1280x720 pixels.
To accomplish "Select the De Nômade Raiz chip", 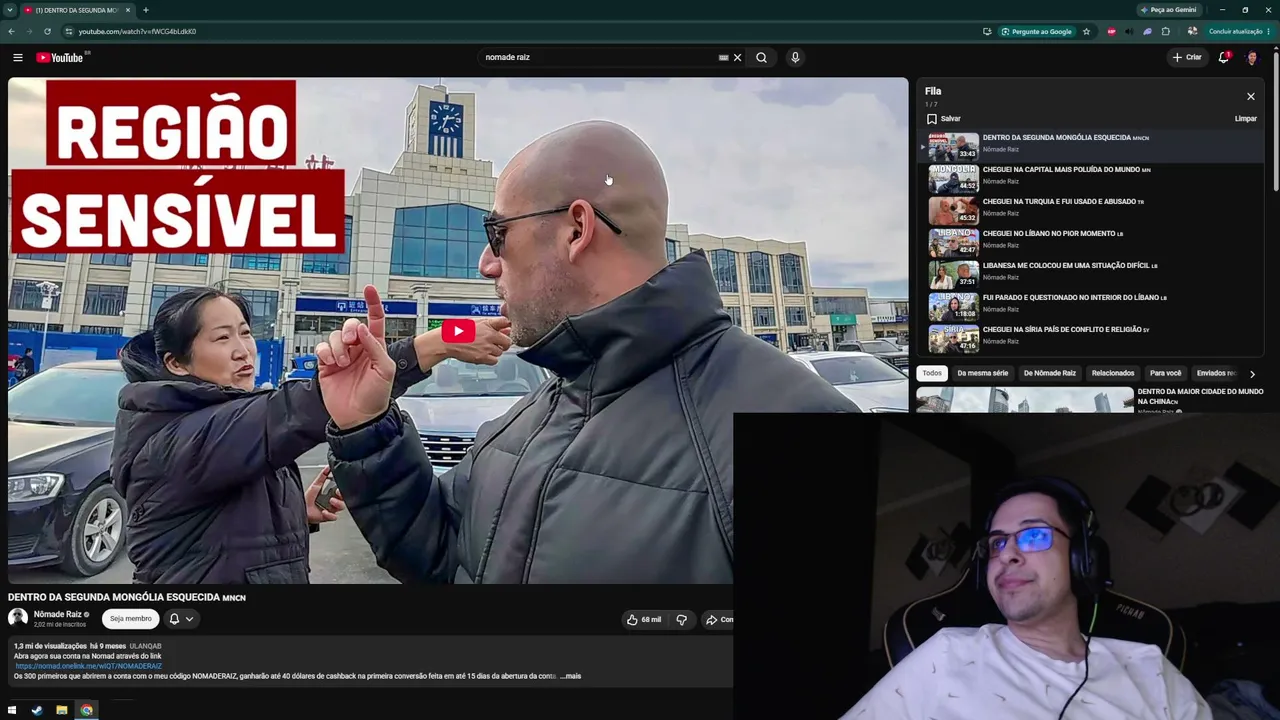I will point(1050,374).
